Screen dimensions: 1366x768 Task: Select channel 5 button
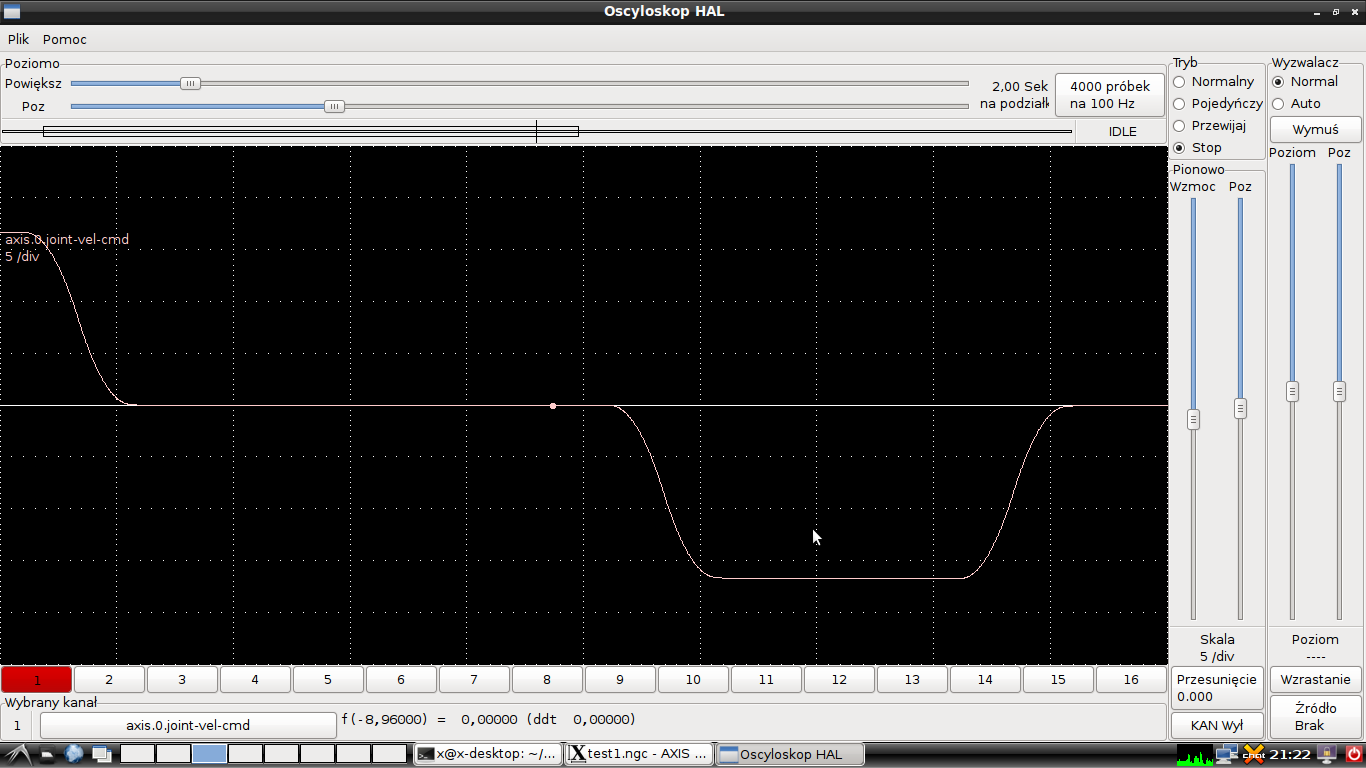tap(328, 679)
